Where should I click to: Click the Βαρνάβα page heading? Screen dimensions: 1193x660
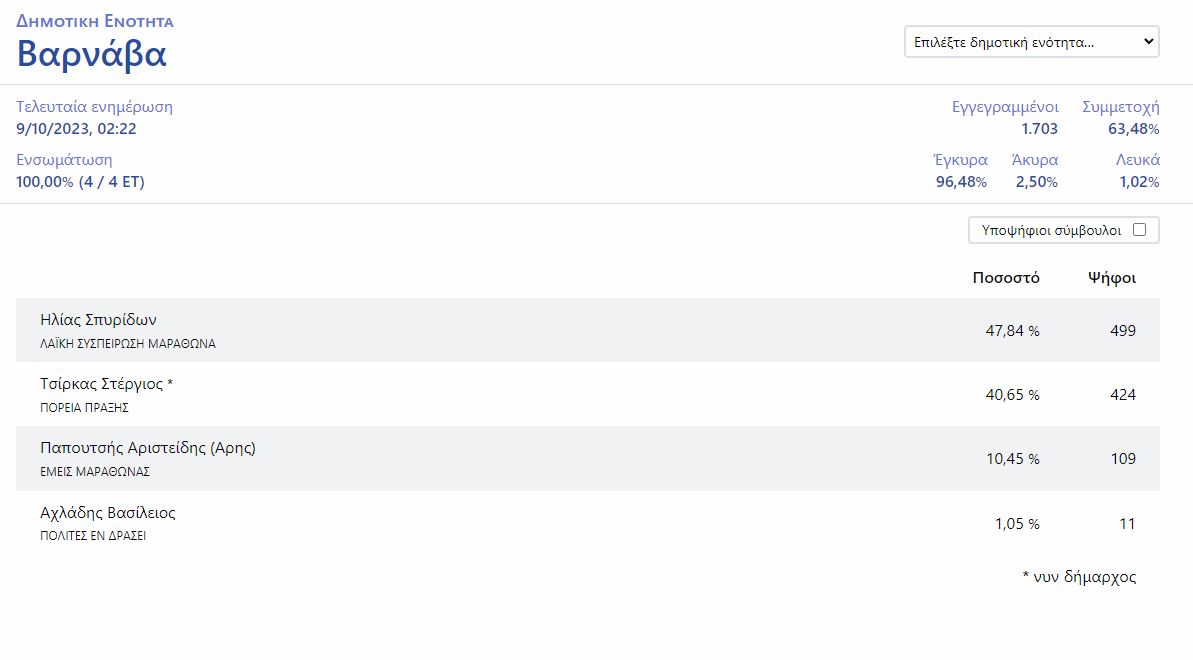point(91,54)
